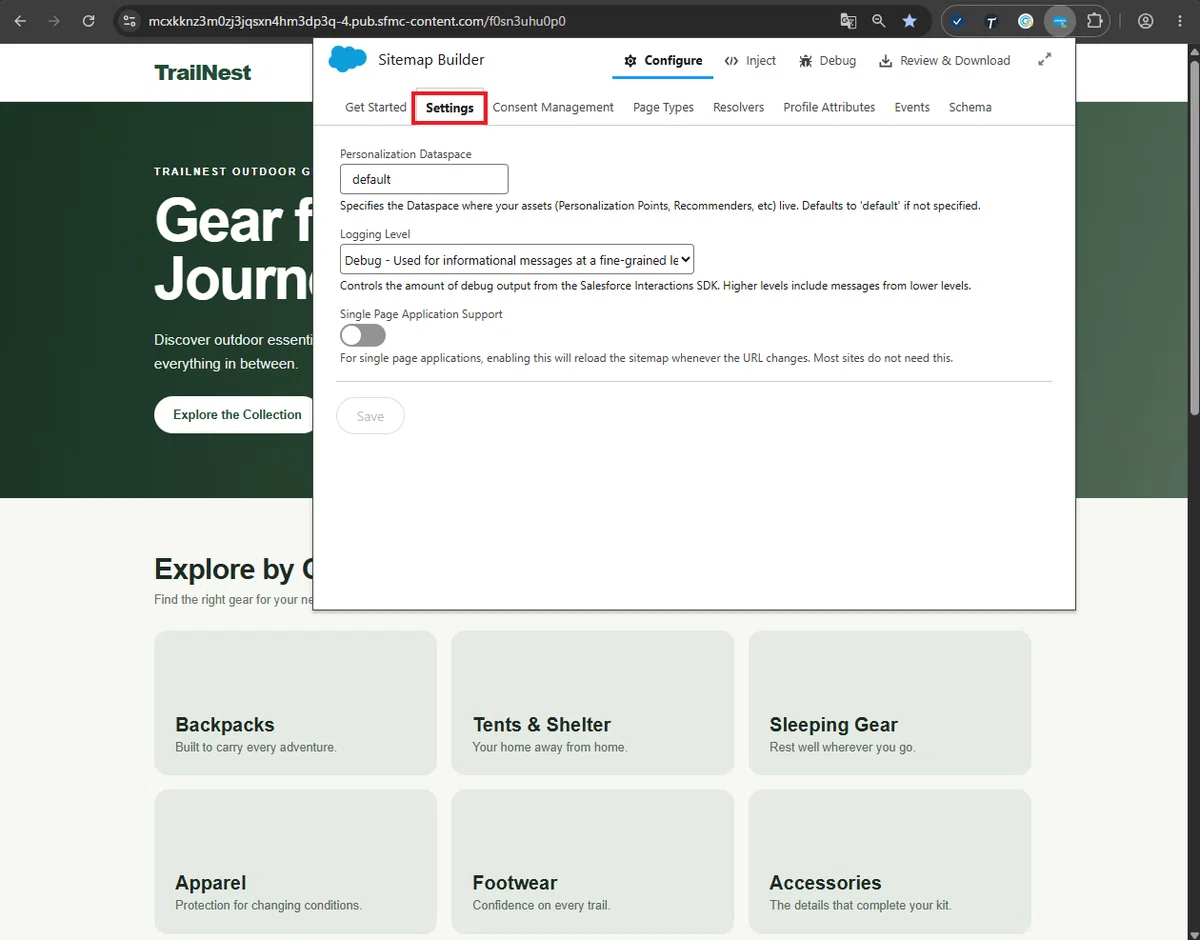Toggle Single Page Application Support switch
Screen dimensions: 1200x940
click(x=363, y=335)
